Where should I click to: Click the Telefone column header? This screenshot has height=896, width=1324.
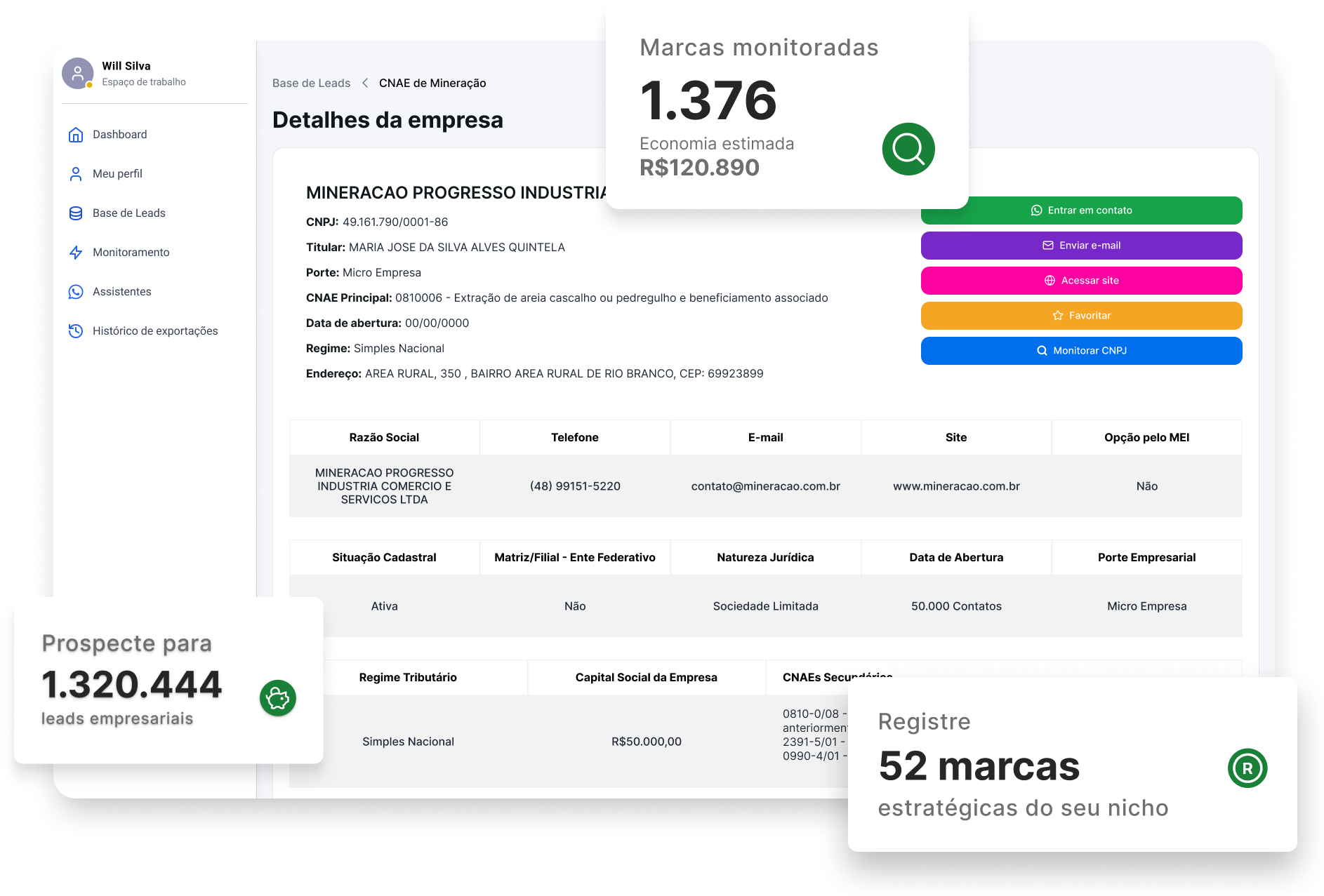point(575,438)
